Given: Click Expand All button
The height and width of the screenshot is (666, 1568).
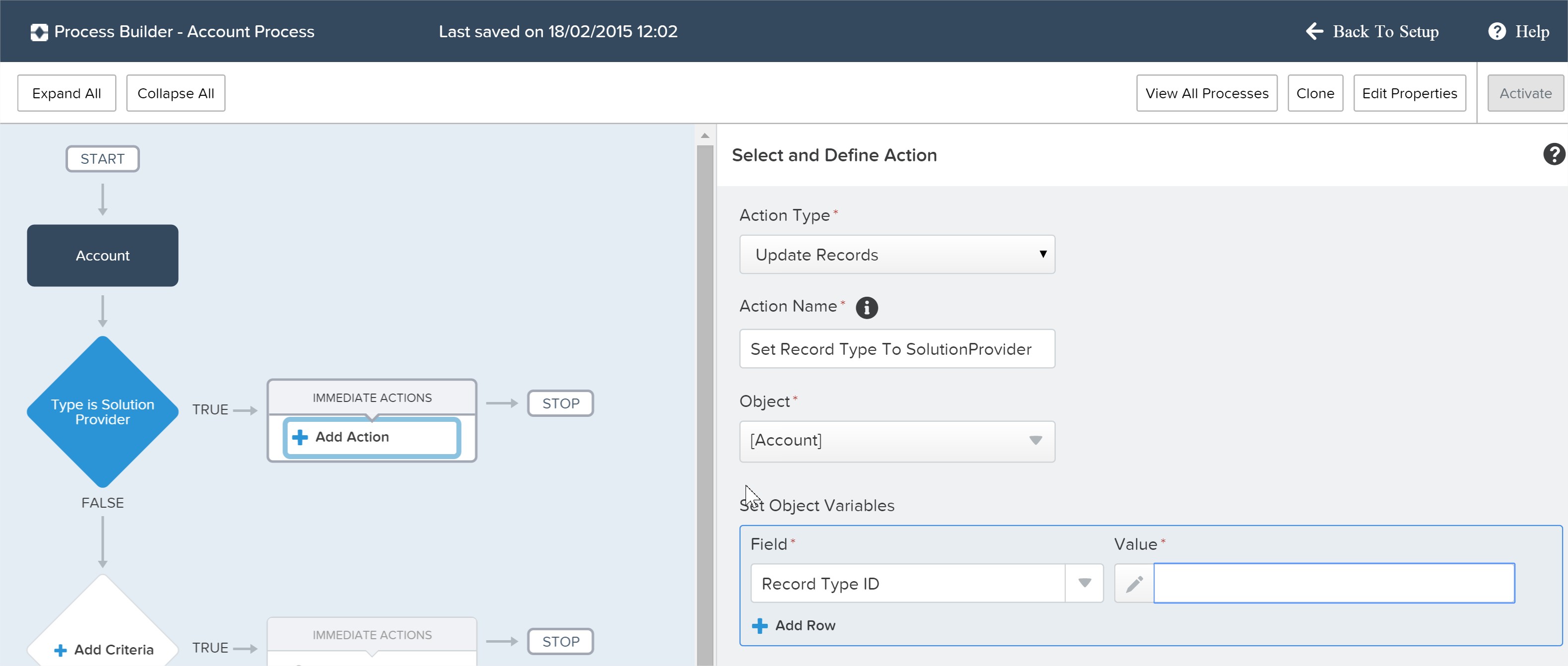Looking at the screenshot, I should click(67, 93).
